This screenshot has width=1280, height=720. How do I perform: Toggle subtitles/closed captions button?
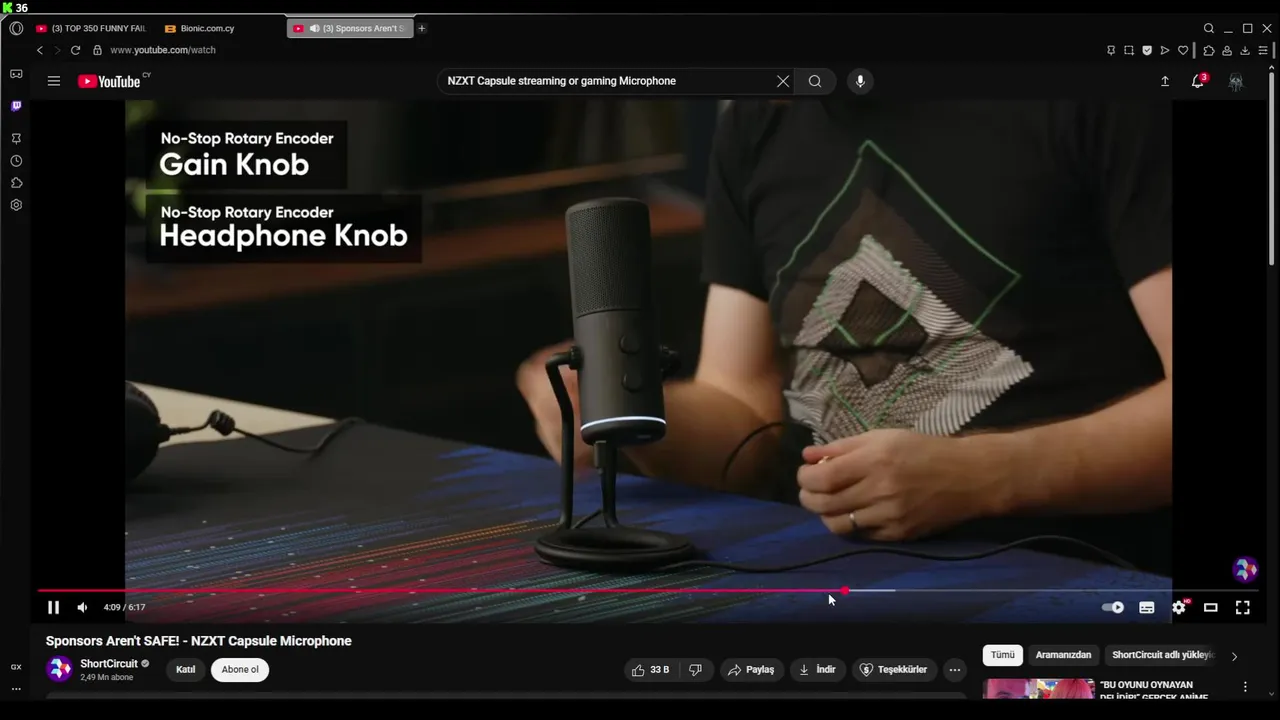pyautogui.click(x=1147, y=607)
